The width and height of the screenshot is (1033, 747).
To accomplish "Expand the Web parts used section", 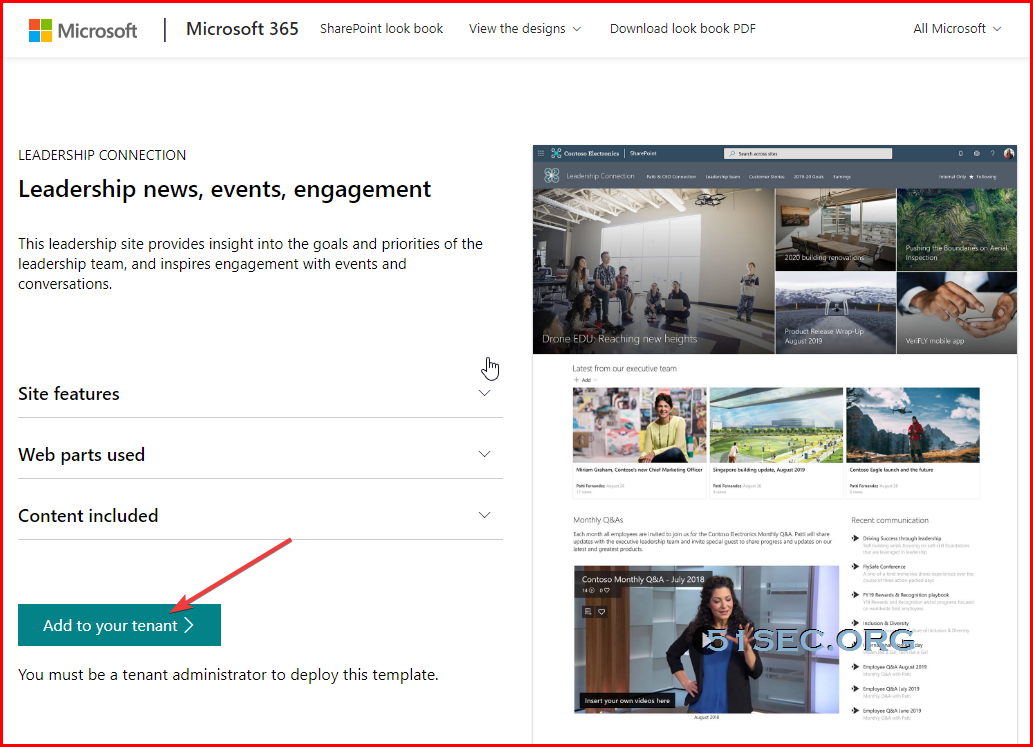I will click(260, 455).
